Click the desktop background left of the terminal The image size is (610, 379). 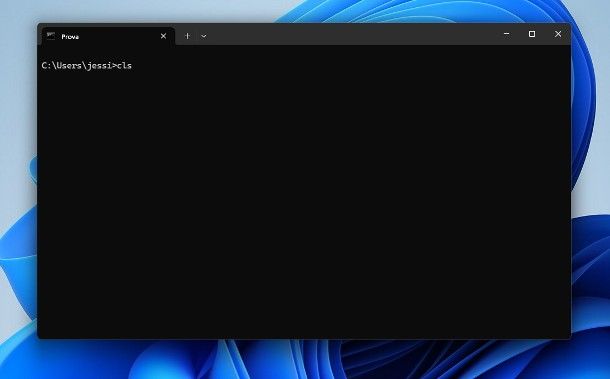click(18, 187)
